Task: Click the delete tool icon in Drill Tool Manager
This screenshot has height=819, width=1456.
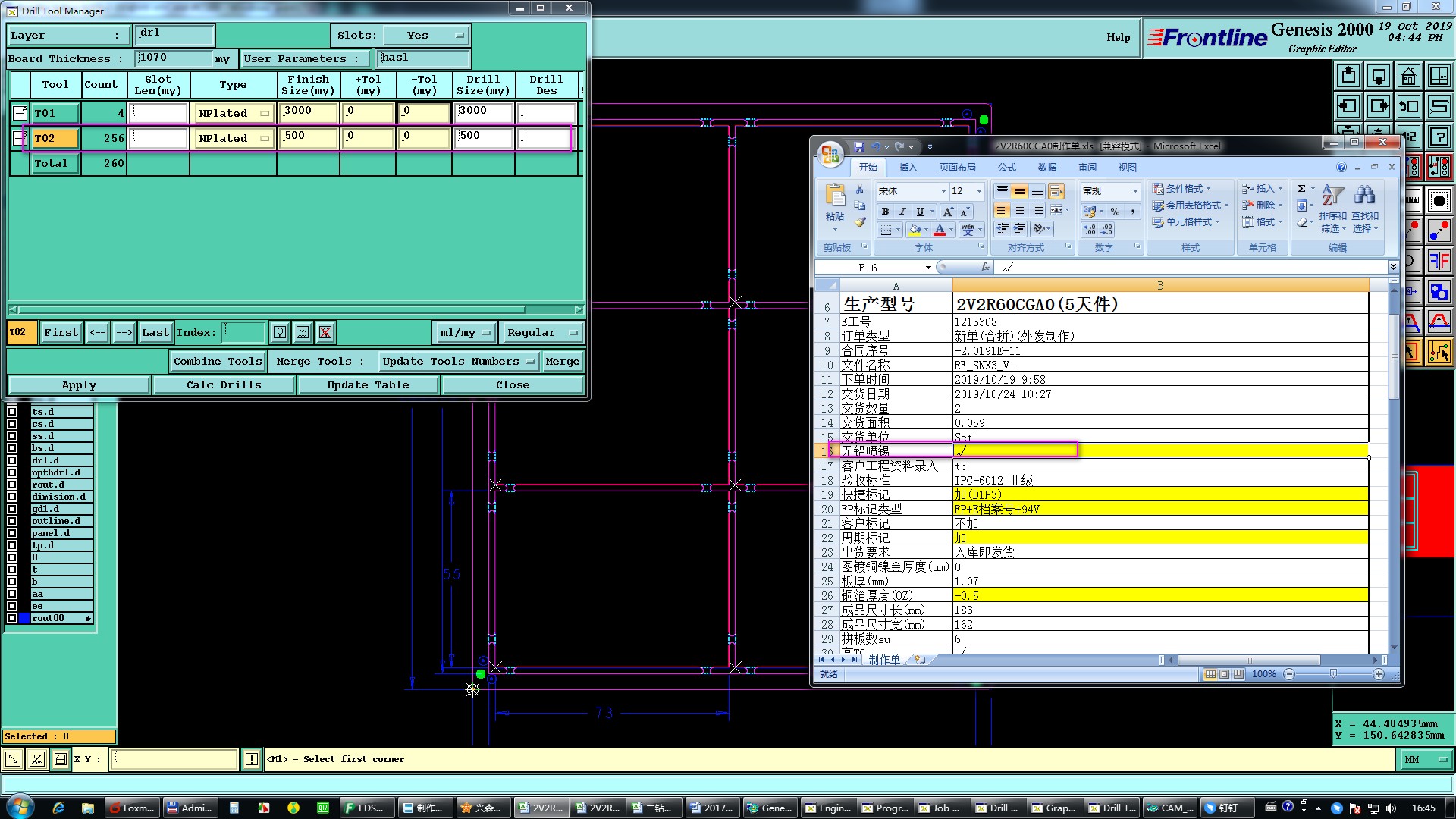Action: click(x=325, y=332)
